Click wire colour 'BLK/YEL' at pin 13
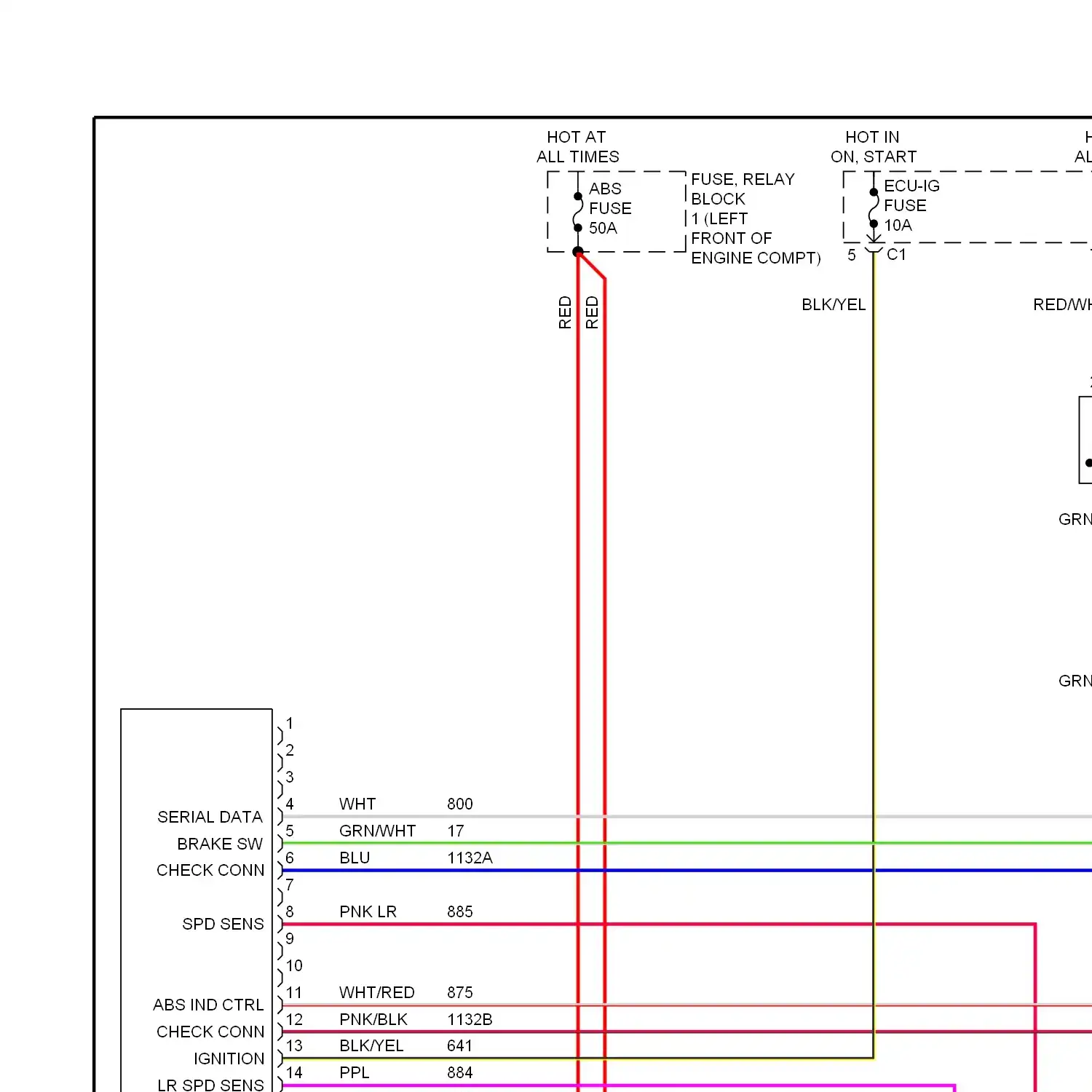This screenshot has height=1092, width=1092. click(371, 1045)
